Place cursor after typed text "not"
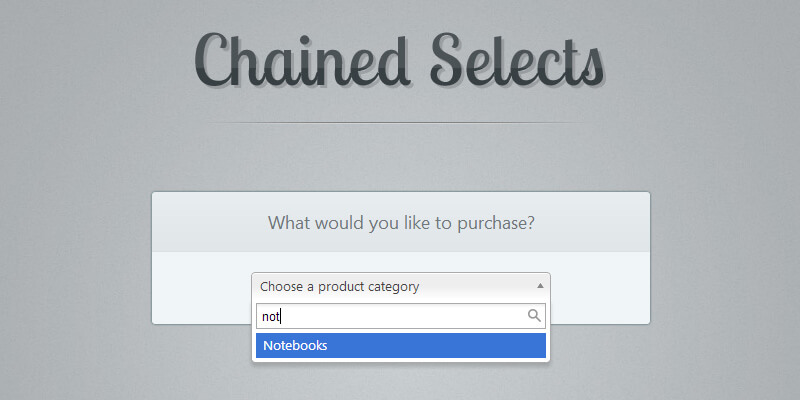The height and width of the screenshot is (400, 800). pyautogui.click(x=282, y=316)
